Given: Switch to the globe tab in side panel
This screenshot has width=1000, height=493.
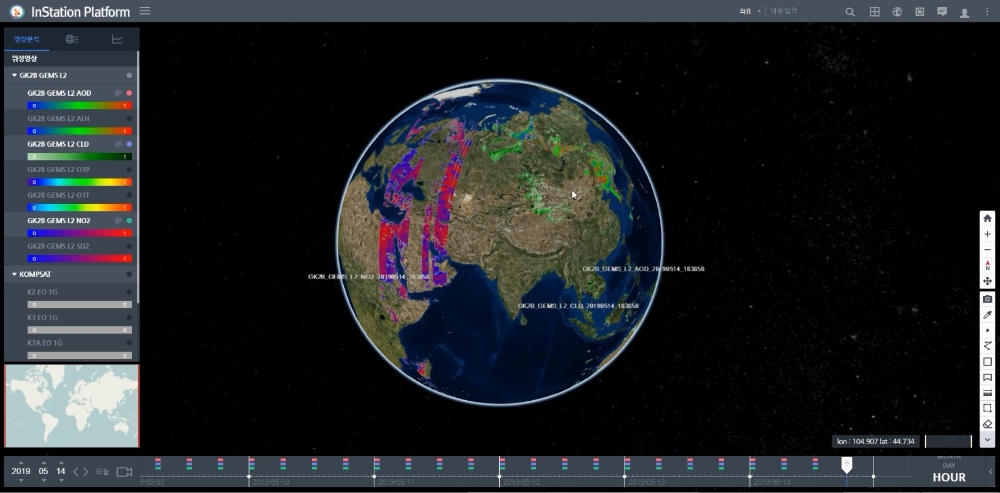Looking at the screenshot, I should (71, 39).
